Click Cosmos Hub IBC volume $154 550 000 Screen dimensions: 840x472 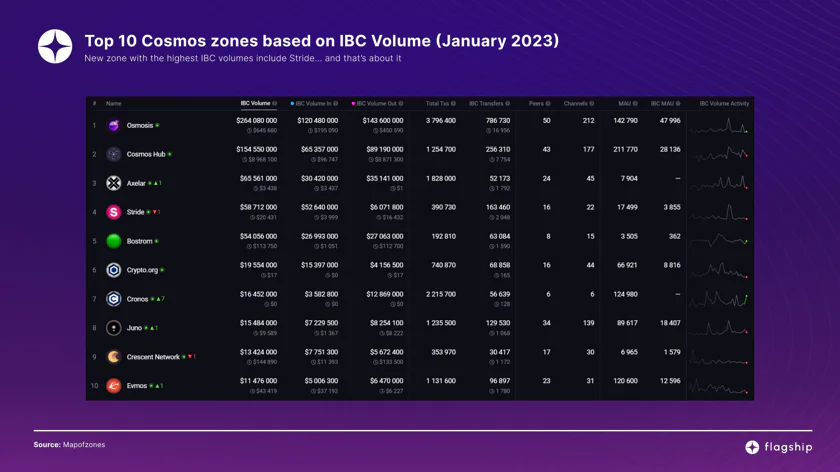257,149
